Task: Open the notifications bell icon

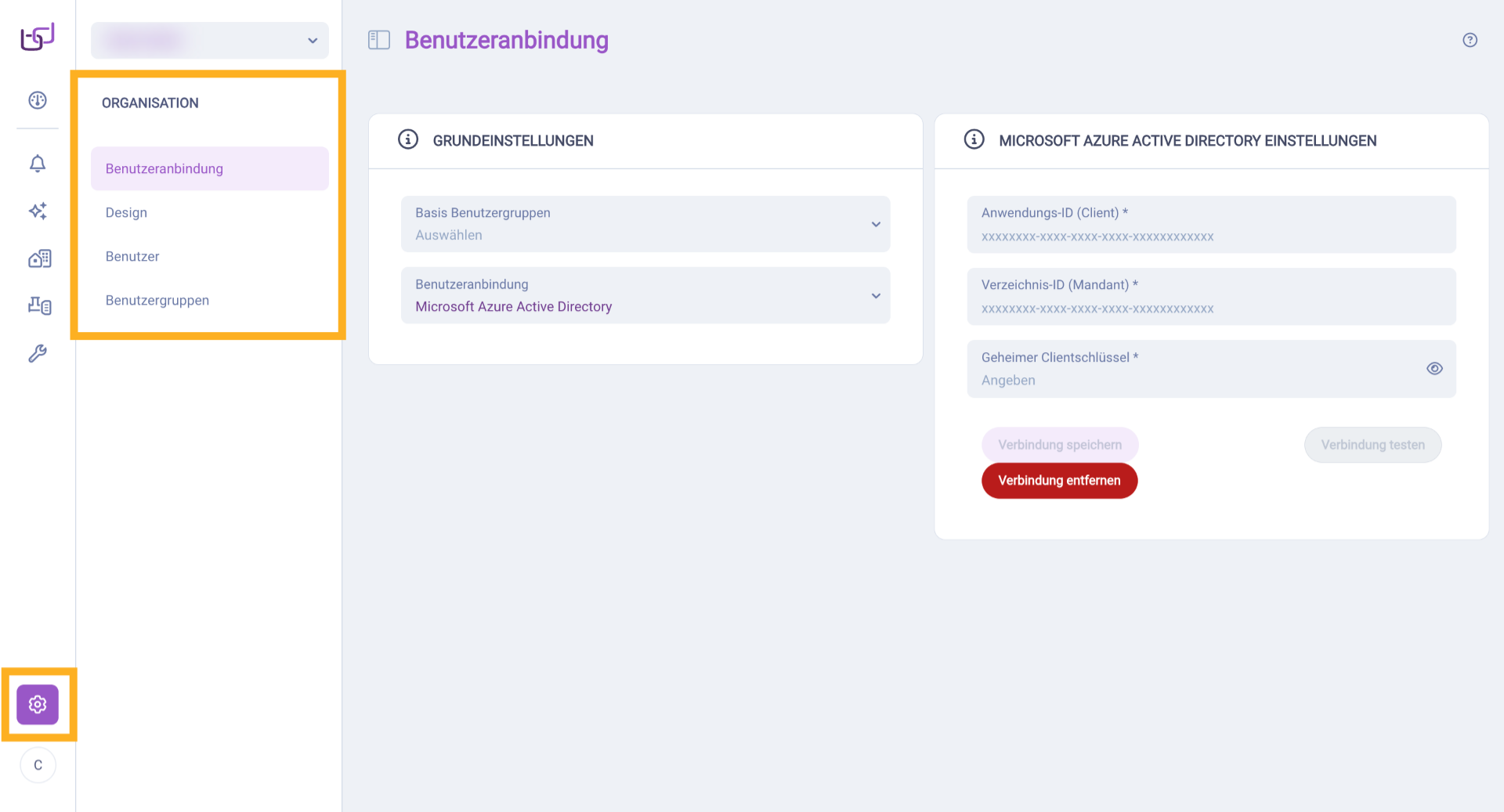Action: click(37, 164)
